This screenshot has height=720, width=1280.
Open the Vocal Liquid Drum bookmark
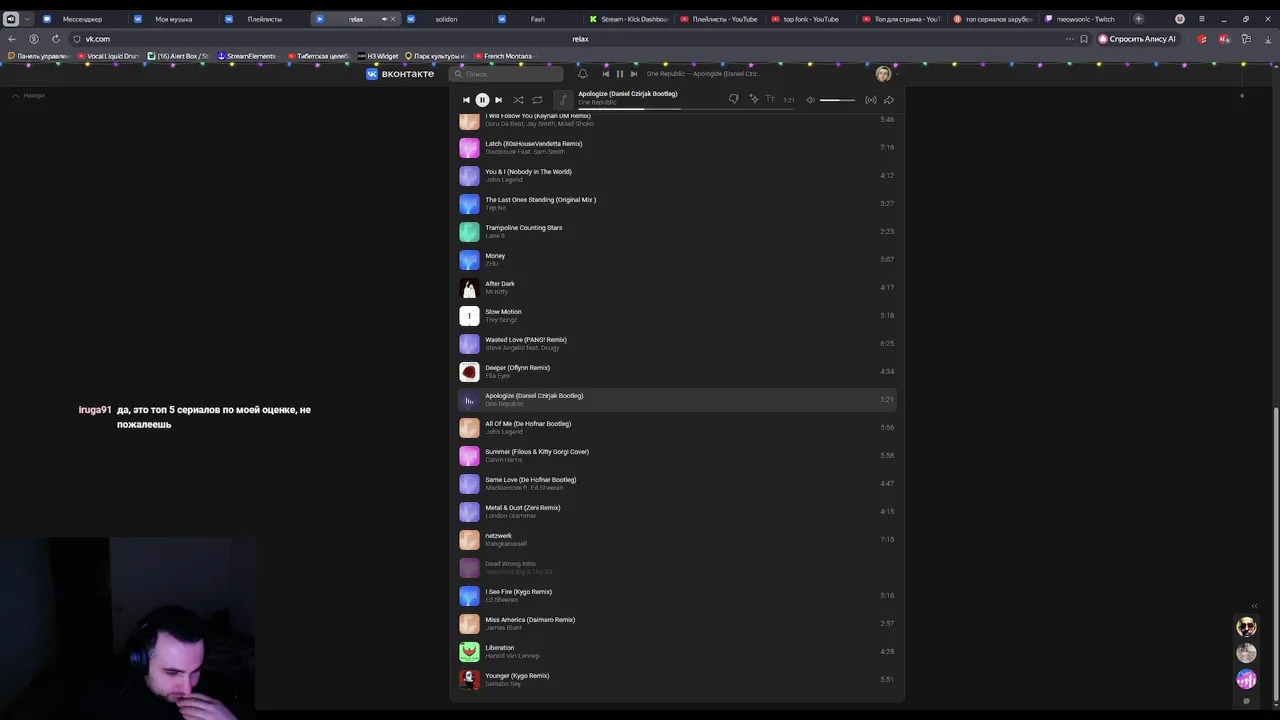pos(107,56)
